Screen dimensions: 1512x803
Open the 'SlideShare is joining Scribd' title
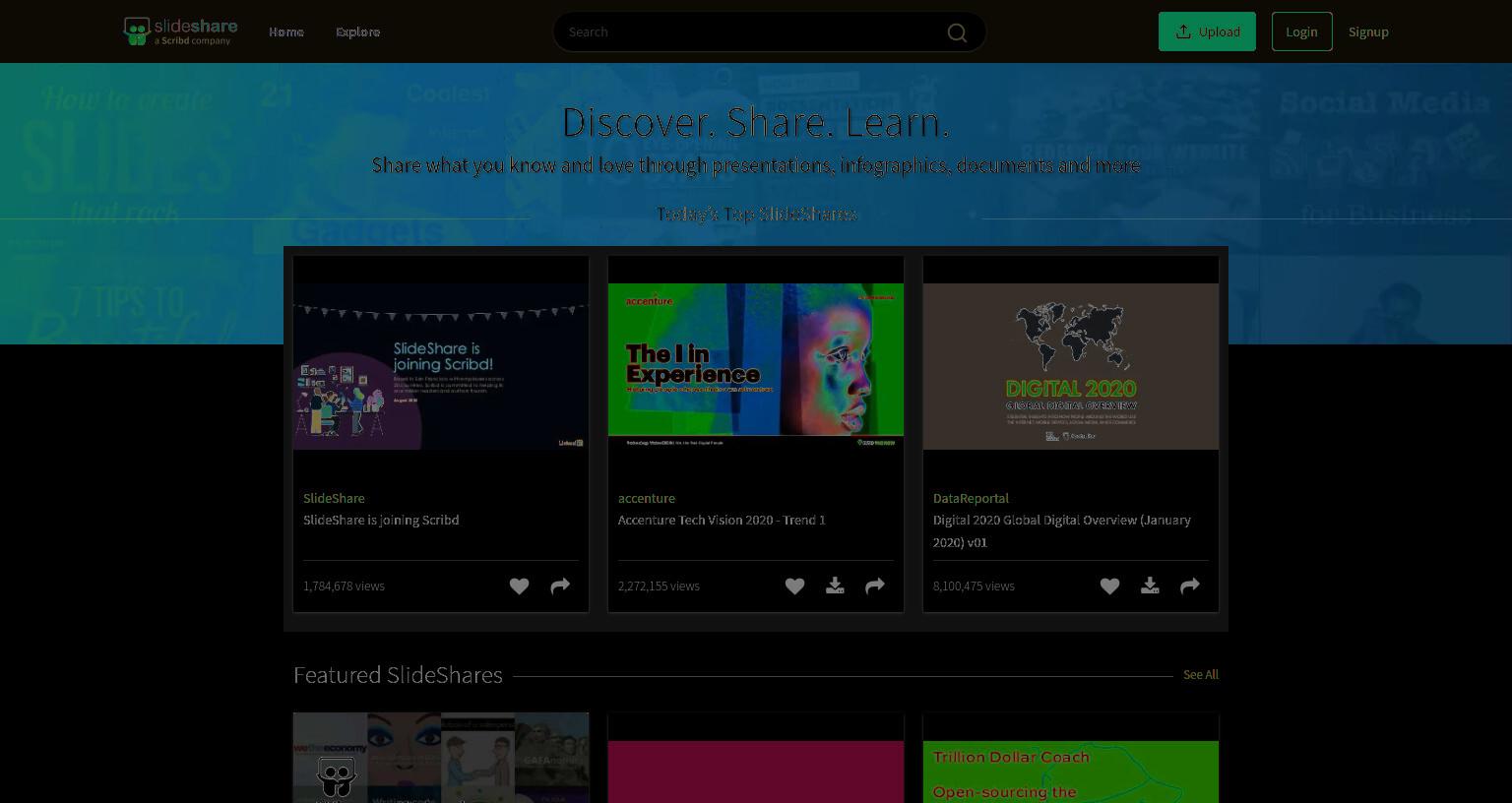click(x=381, y=520)
